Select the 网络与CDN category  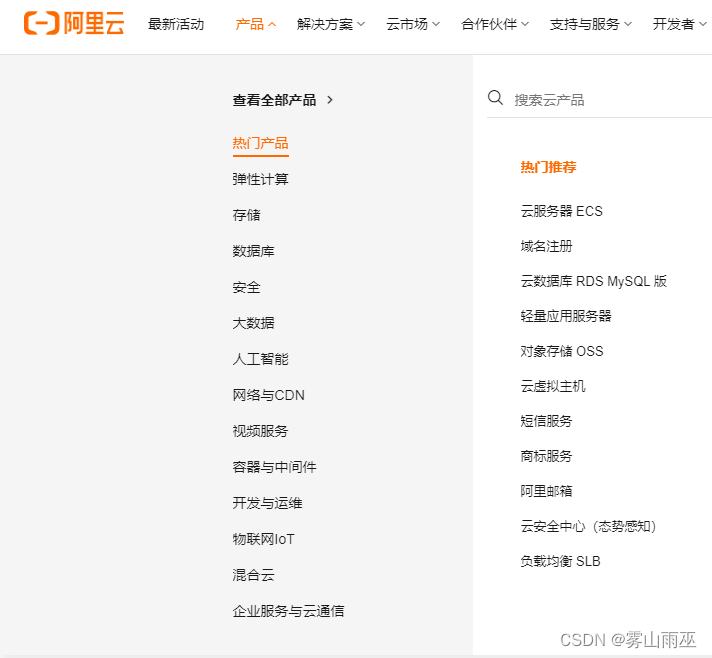(268, 395)
